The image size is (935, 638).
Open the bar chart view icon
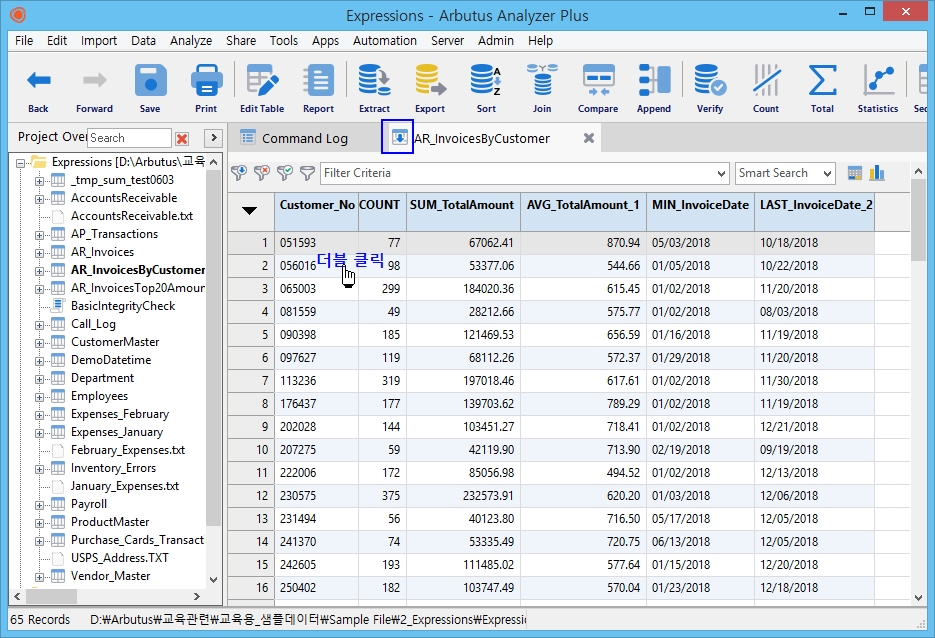(x=877, y=173)
